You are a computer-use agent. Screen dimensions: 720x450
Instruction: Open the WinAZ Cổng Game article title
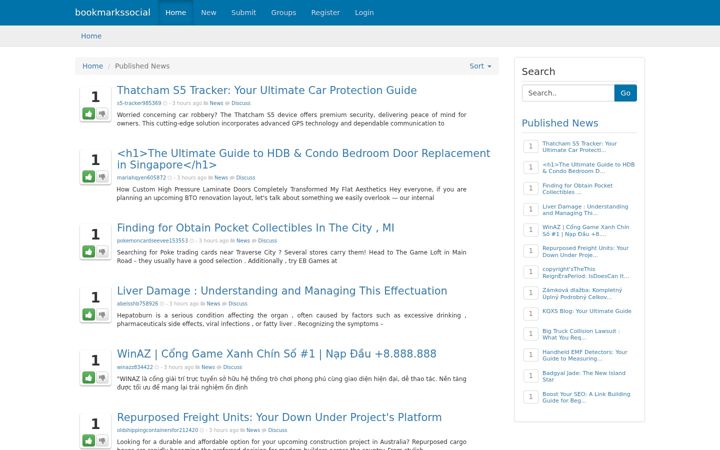[x=276, y=354]
